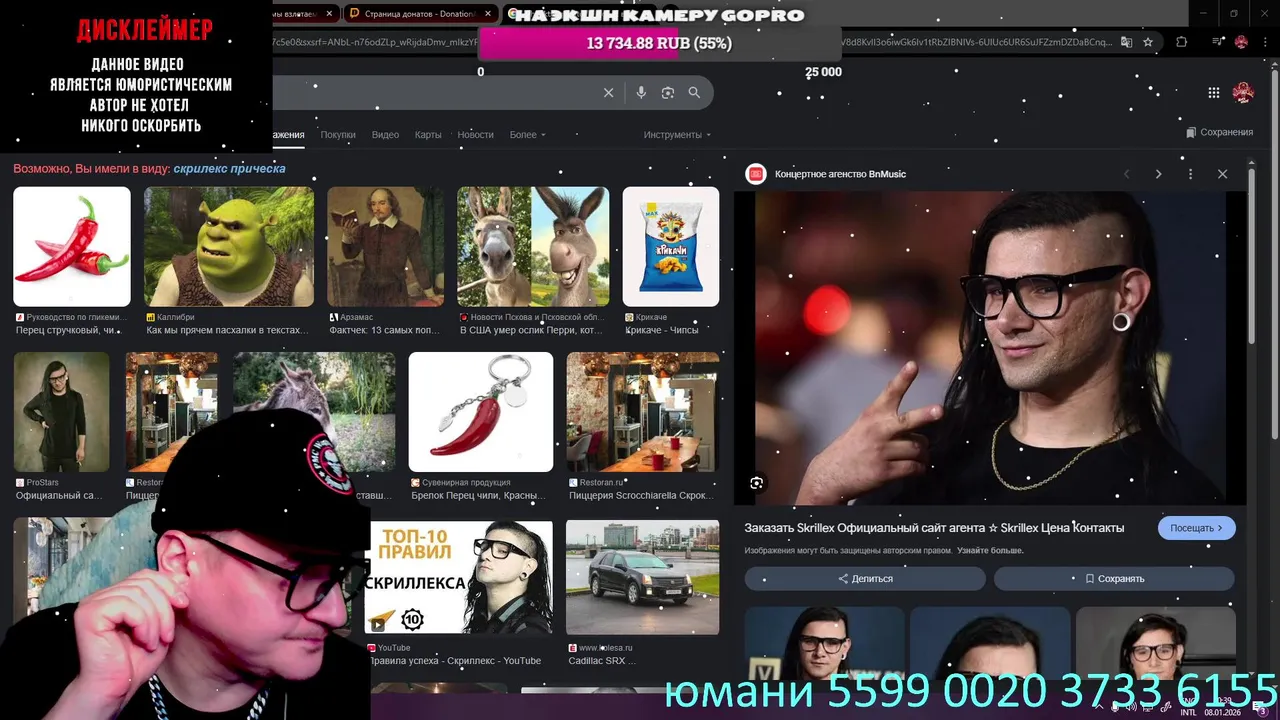Open the Chrome three-dot menu
This screenshot has height=720, width=1280.
[x=1264, y=42]
